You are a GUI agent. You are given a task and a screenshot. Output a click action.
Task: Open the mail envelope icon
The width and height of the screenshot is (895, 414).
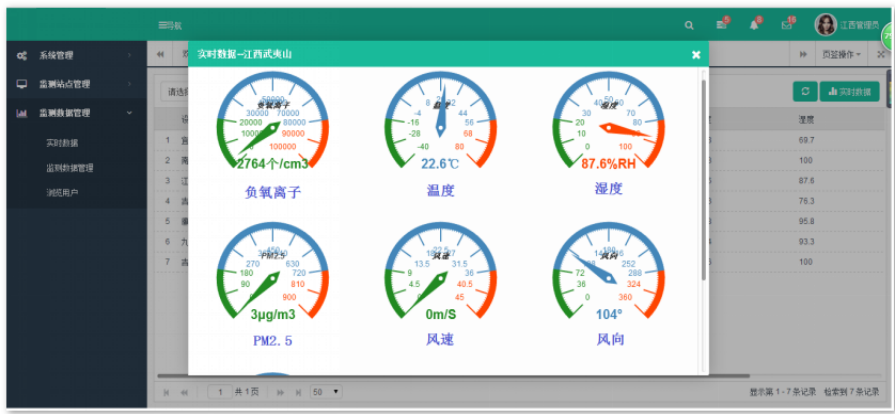click(787, 25)
